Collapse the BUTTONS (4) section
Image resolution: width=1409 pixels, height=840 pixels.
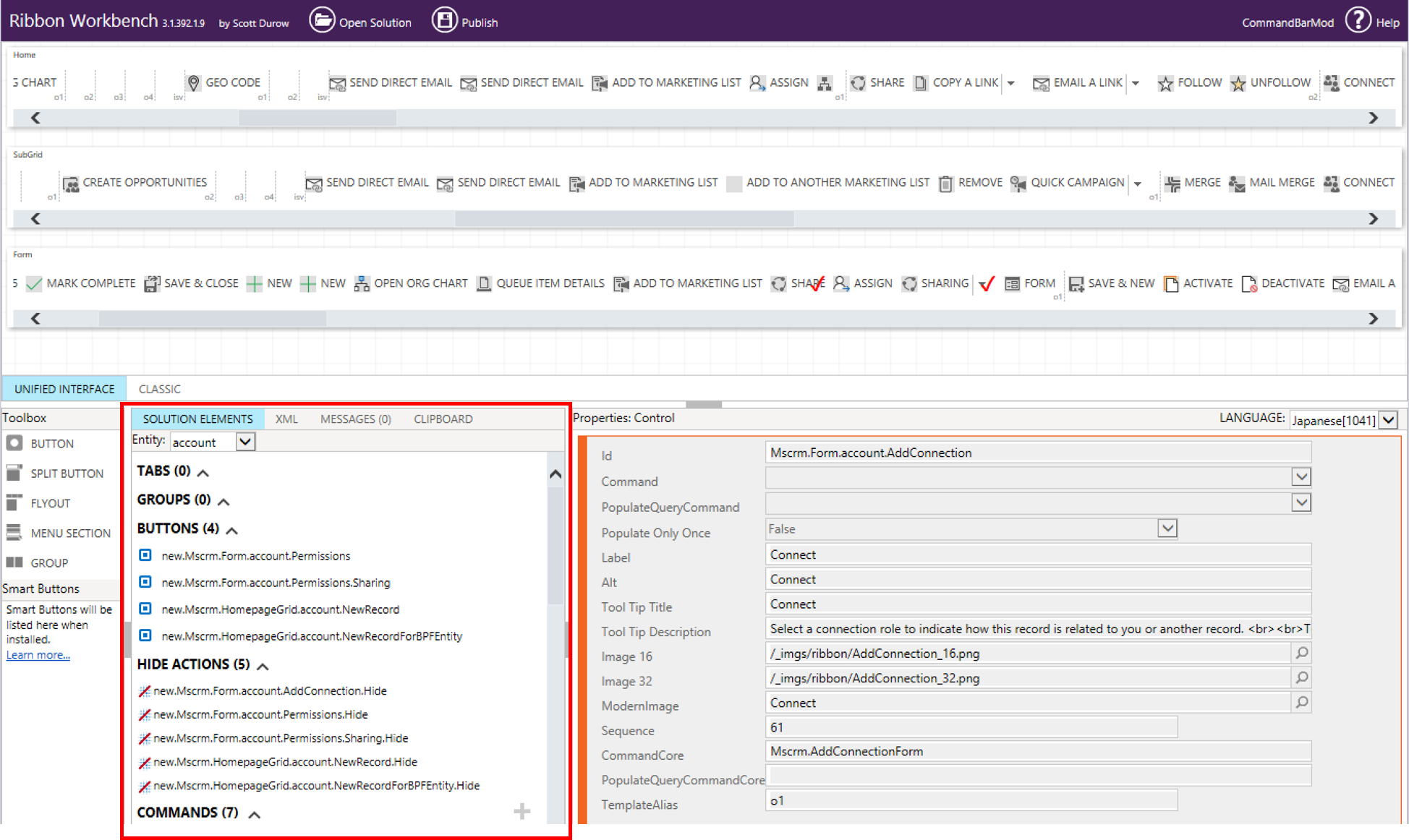click(231, 531)
